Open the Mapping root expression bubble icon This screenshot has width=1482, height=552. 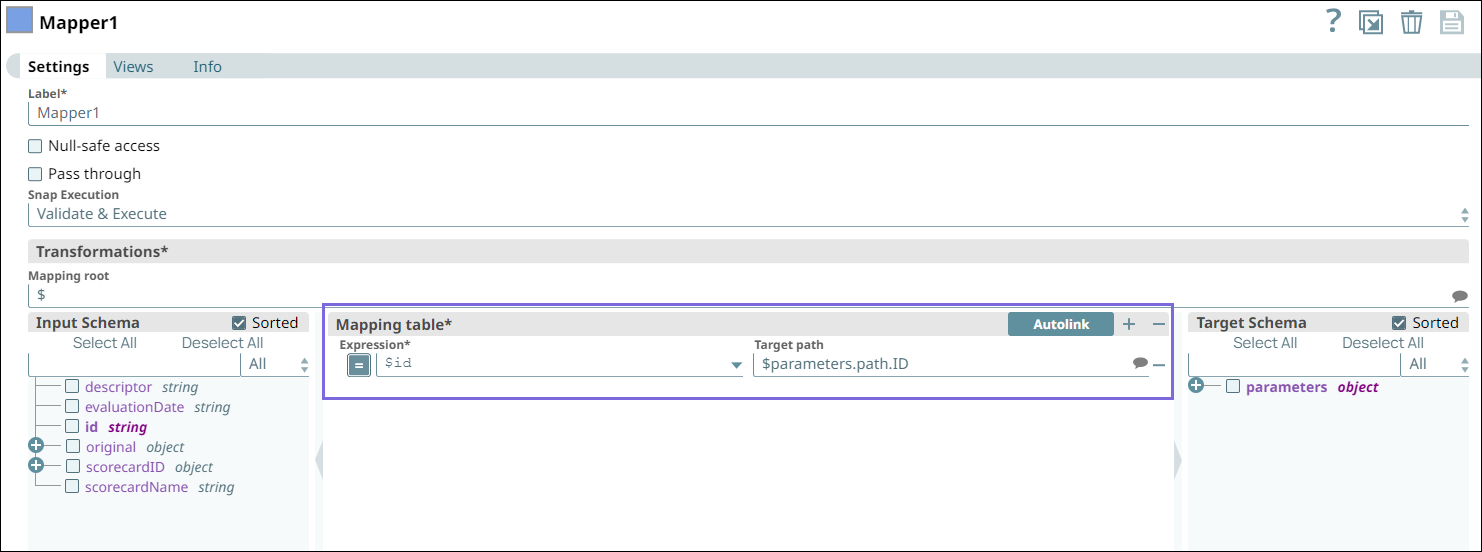[1460, 296]
